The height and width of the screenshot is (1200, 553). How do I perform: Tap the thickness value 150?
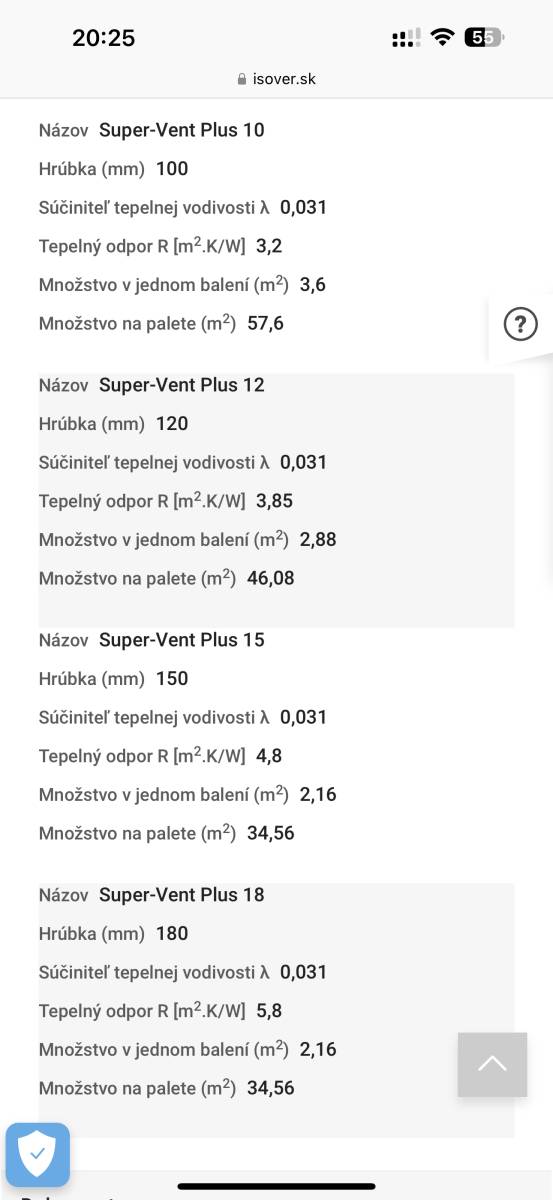tap(172, 679)
